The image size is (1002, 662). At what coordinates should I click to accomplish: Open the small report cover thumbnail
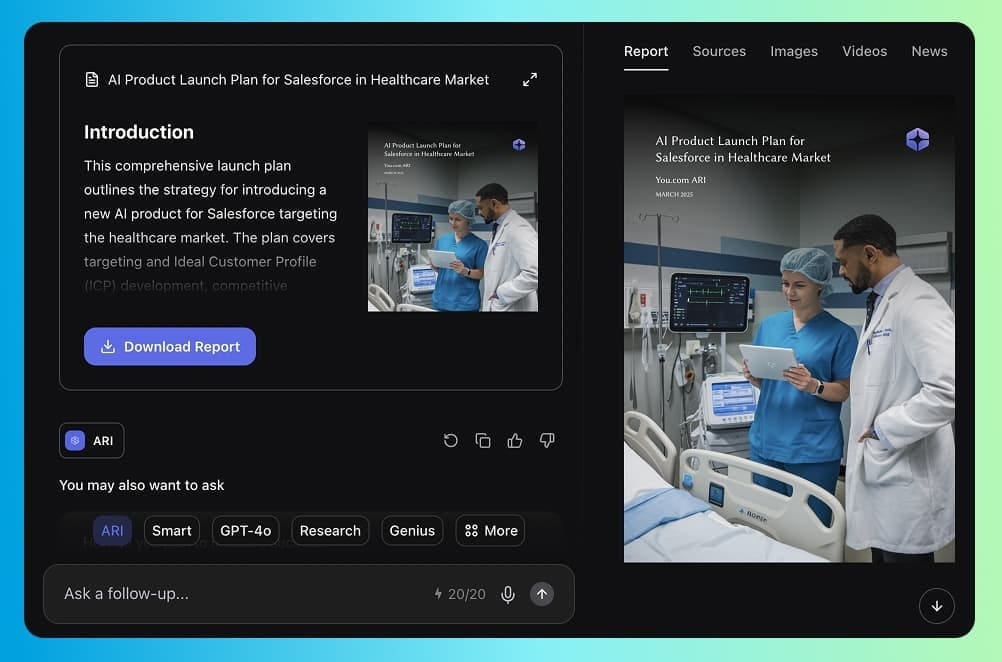pos(452,217)
